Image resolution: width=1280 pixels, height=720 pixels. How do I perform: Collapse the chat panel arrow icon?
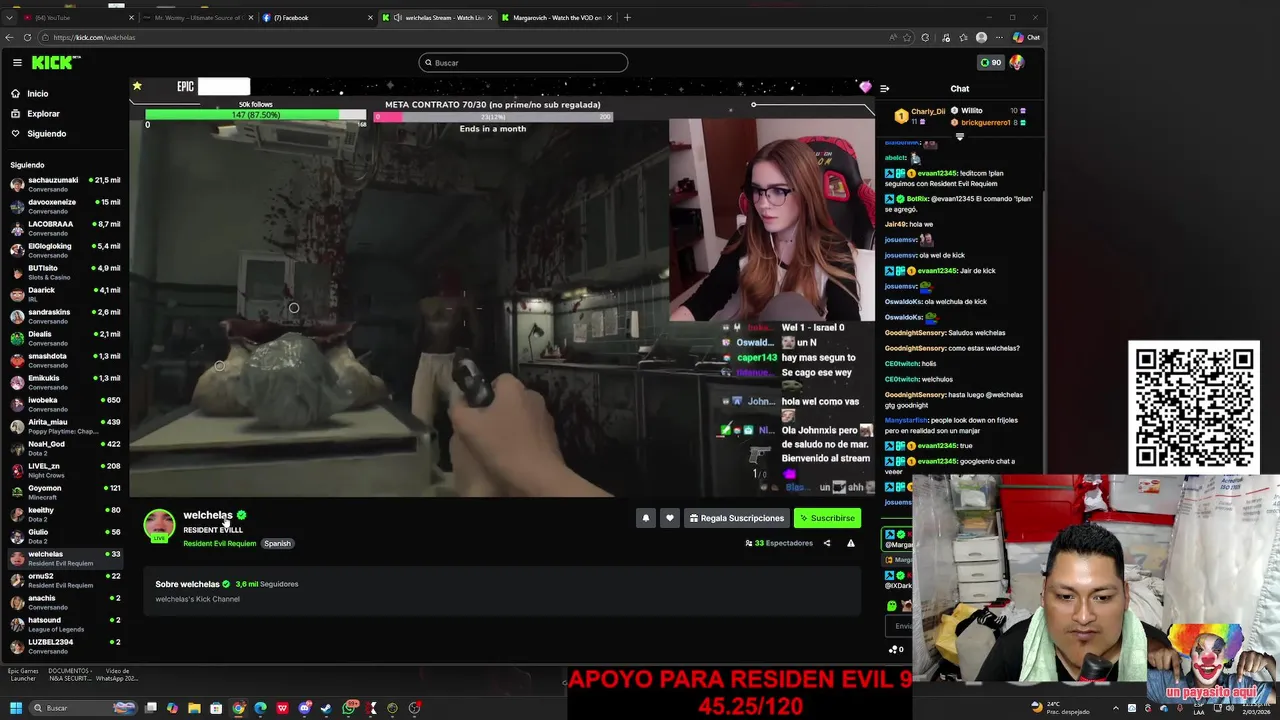pyautogui.click(x=884, y=88)
